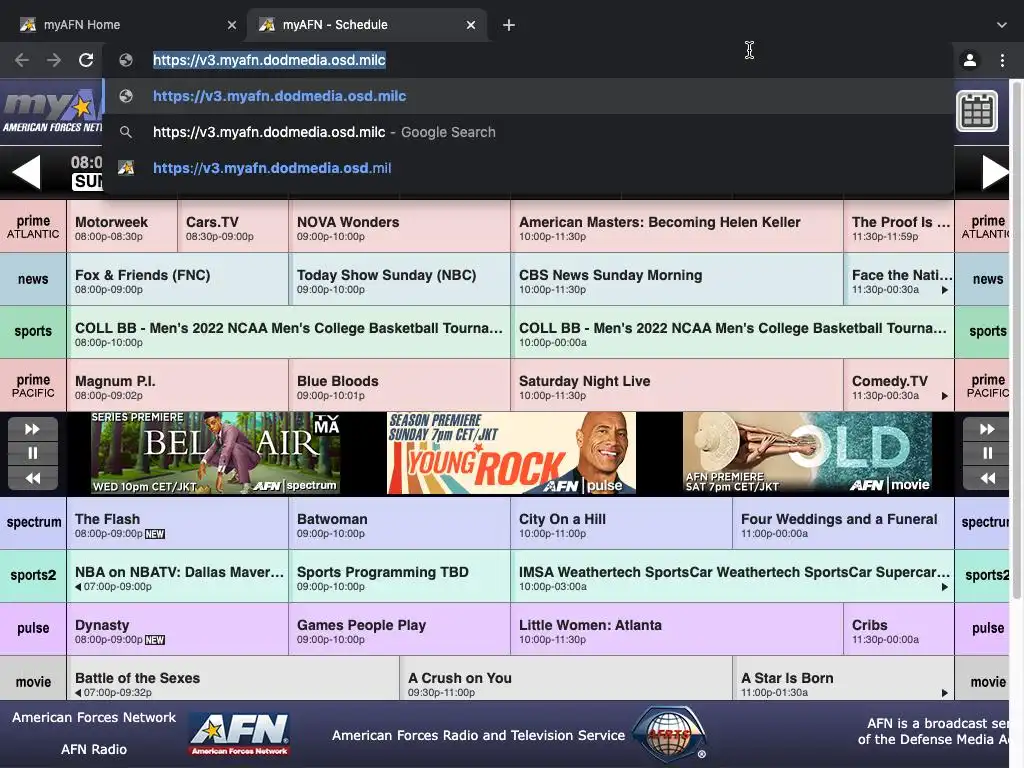The width and height of the screenshot is (1024, 768).
Task: Go forward in browser history
Action: [54, 60]
